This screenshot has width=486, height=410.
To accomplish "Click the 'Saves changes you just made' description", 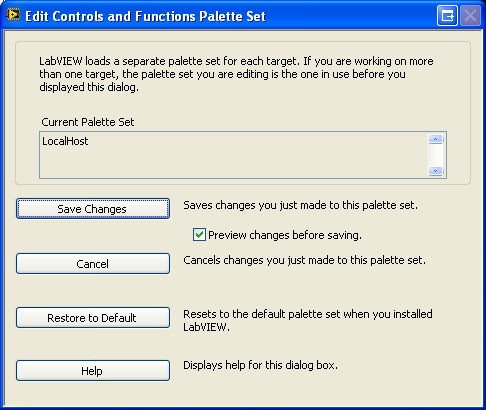I will (x=300, y=205).
